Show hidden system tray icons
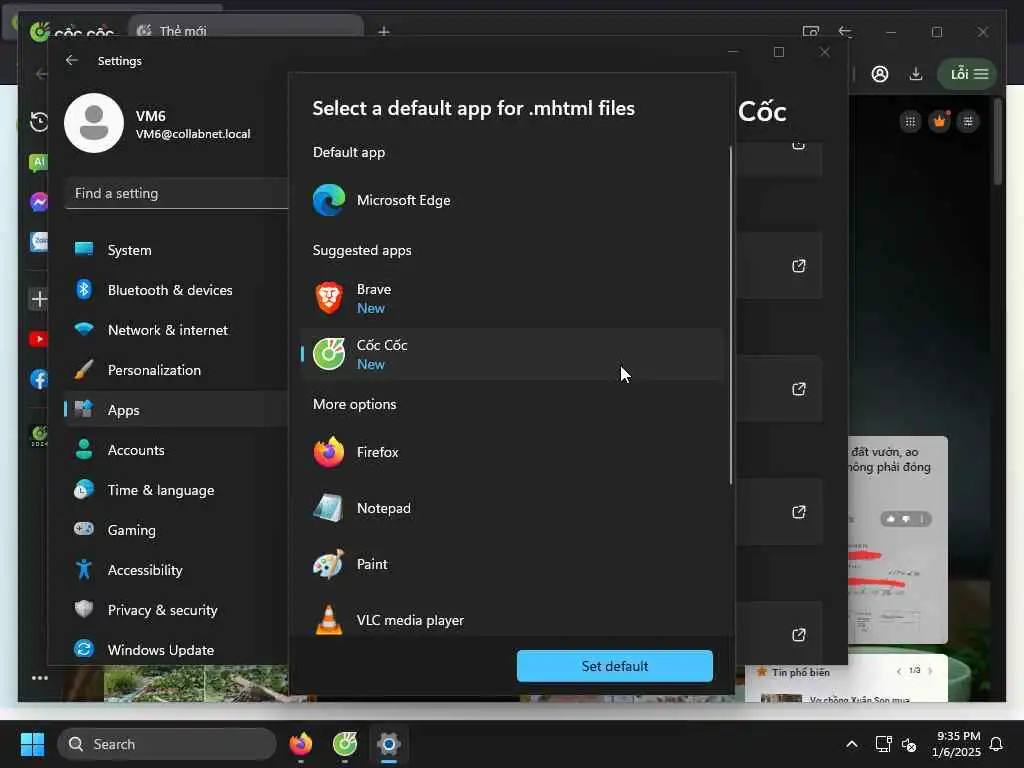1024x768 pixels. point(852,744)
